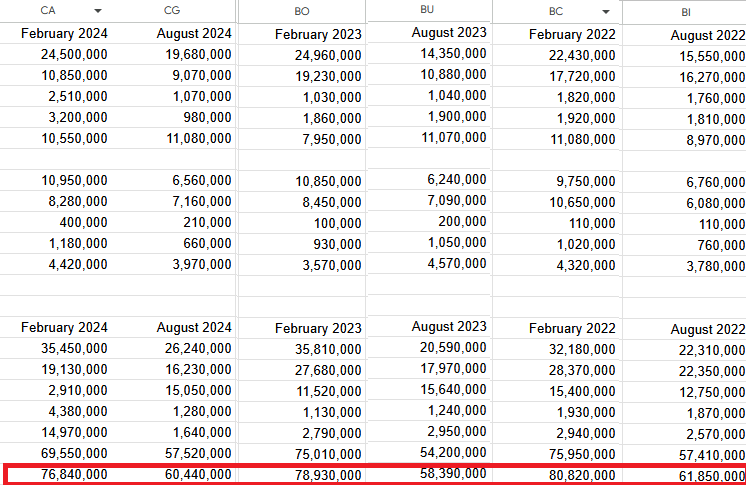Click the cell showing 22,350,000
746x485 pixels.
pos(712,371)
